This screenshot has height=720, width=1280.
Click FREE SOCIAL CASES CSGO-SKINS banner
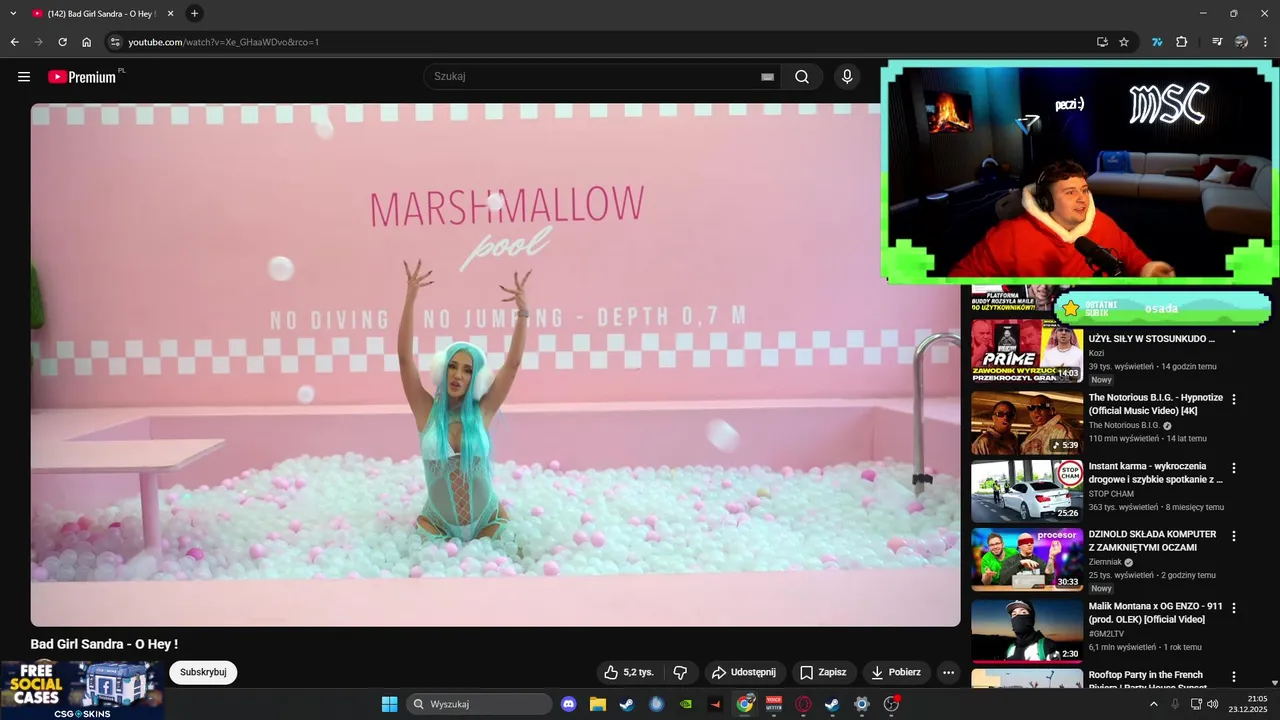[x=82, y=690]
